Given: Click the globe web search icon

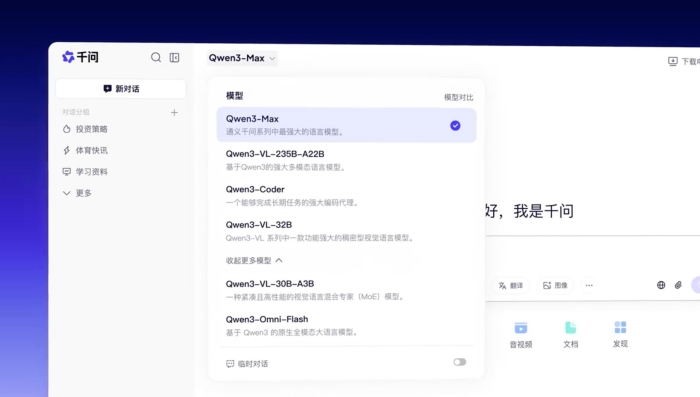Looking at the screenshot, I should (x=661, y=285).
